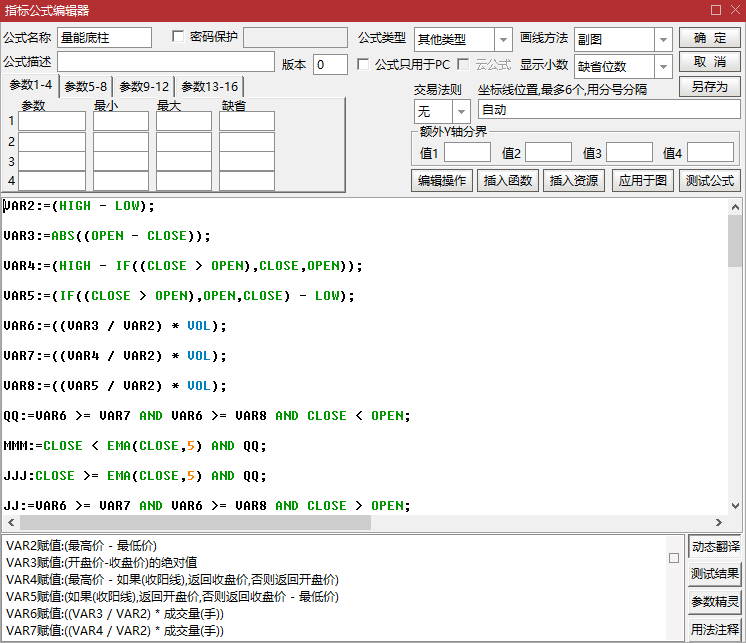746x643 pixels.
Task: Click the code line starting with 'VAR6:='
Action: (115, 326)
